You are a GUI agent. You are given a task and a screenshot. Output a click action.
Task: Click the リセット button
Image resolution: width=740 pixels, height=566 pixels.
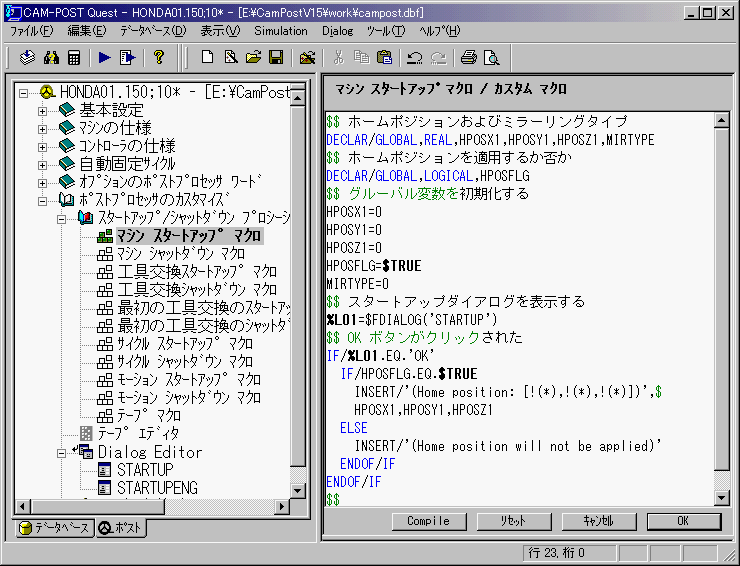click(x=513, y=521)
